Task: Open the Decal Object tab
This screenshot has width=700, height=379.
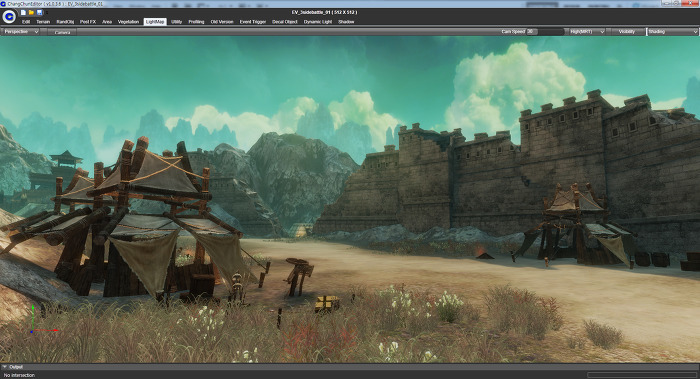Action: [x=285, y=22]
